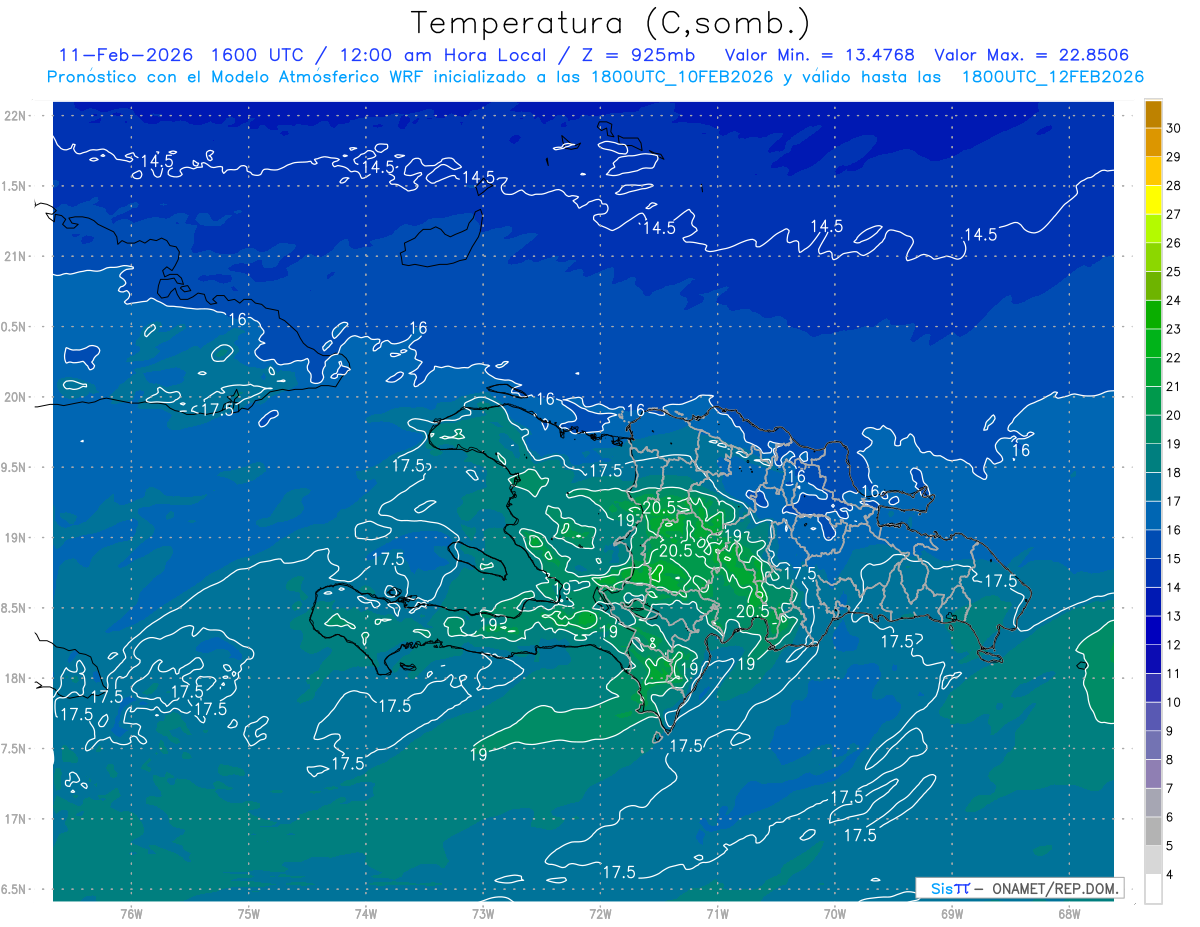Click the "19N" latitude axis label
The image size is (1200, 927).
[17, 538]
